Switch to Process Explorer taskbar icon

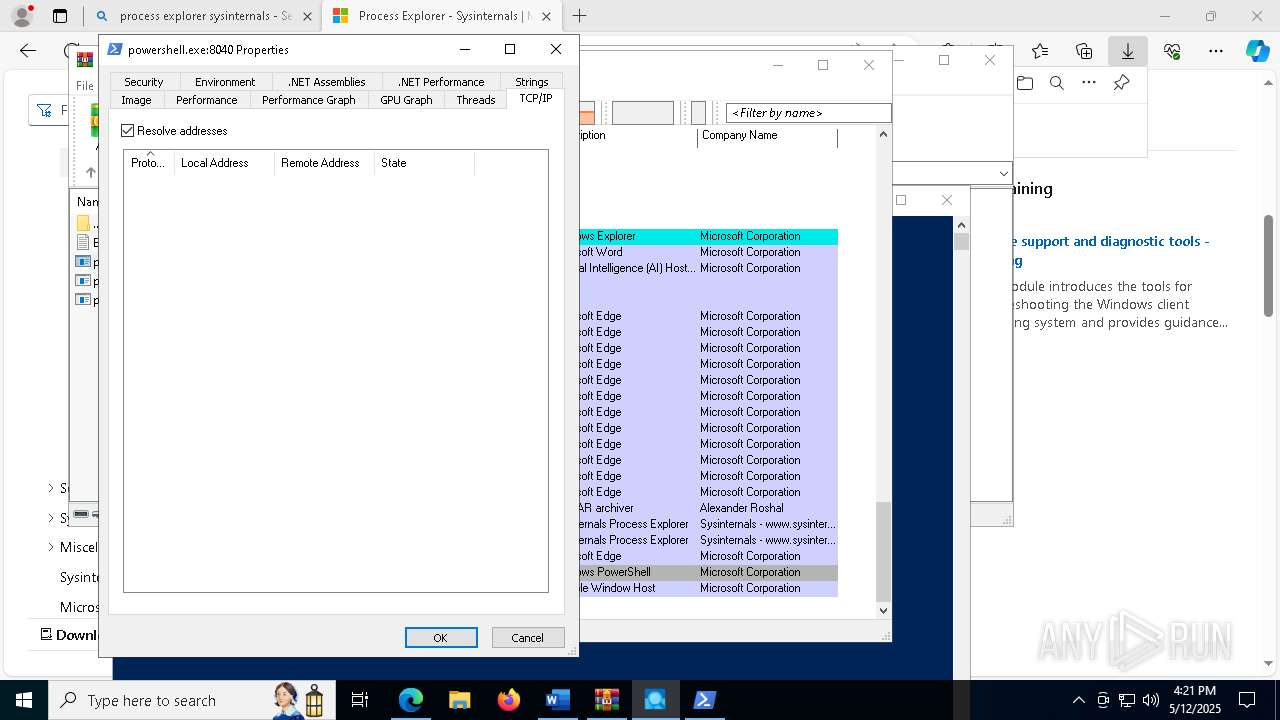(x=655, y=700)
